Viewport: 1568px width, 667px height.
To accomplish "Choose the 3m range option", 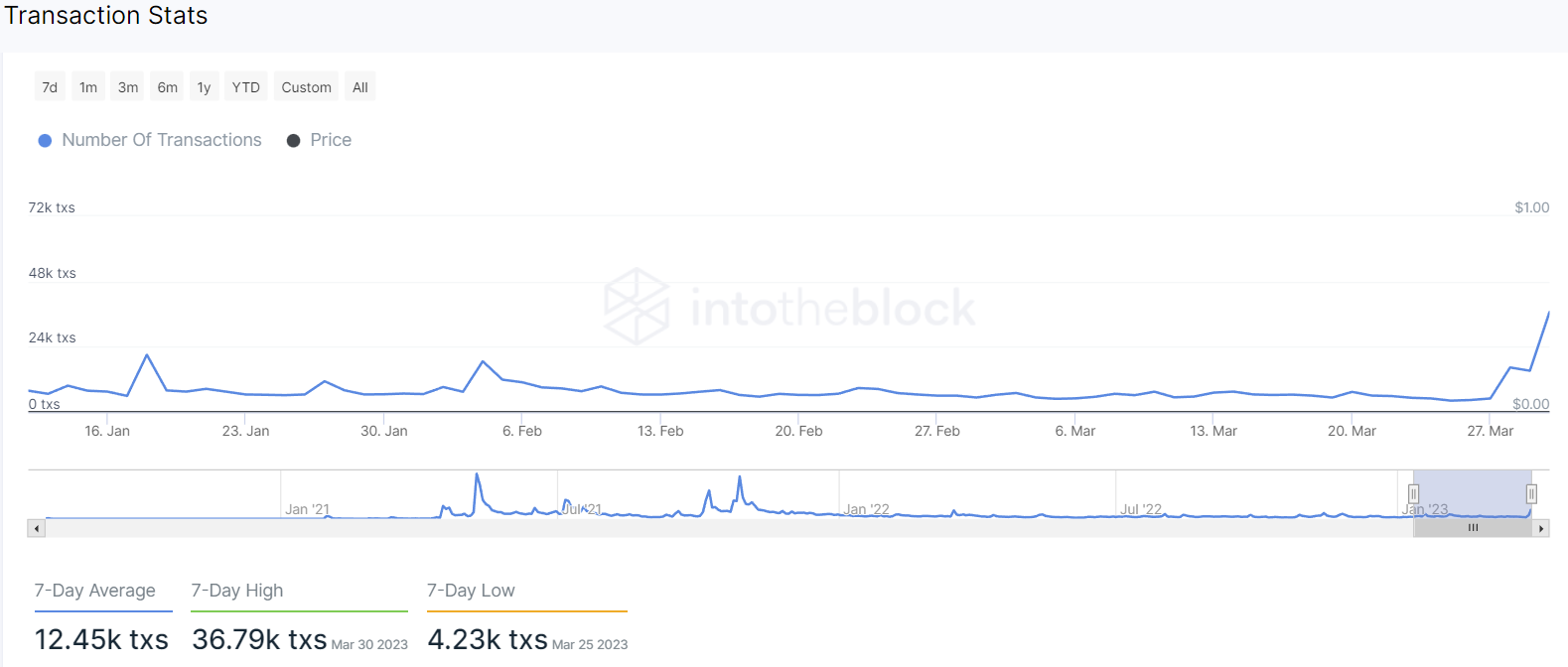I will (x=128, y=87).
